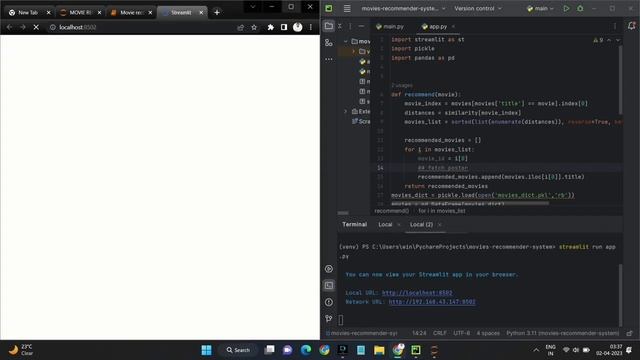Hide the Project panel with minus icon
Viewport: 640px width, 360px height.
pos(361,26)
